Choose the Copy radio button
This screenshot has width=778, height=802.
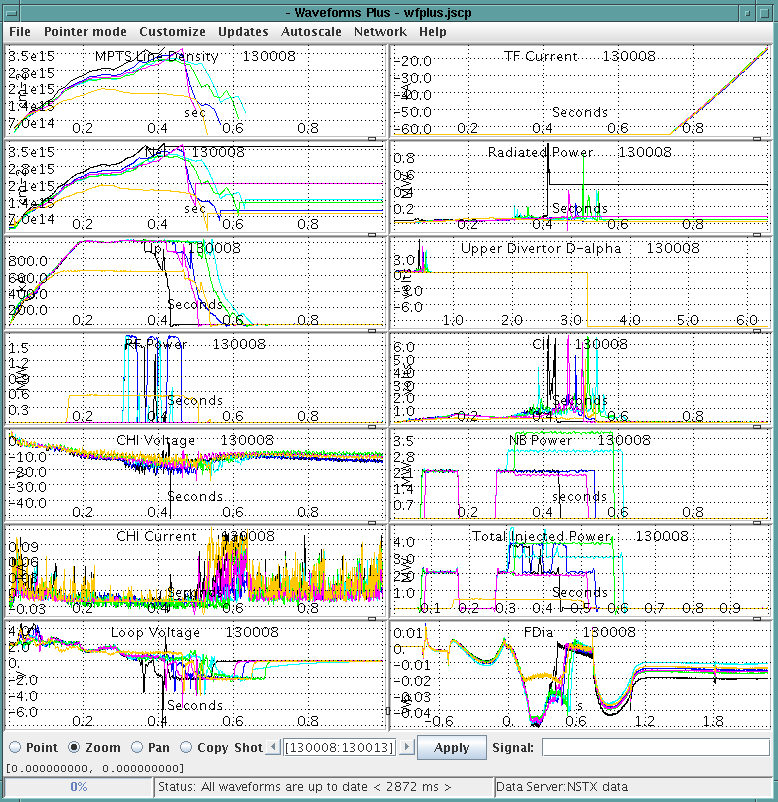coord(185,747)
